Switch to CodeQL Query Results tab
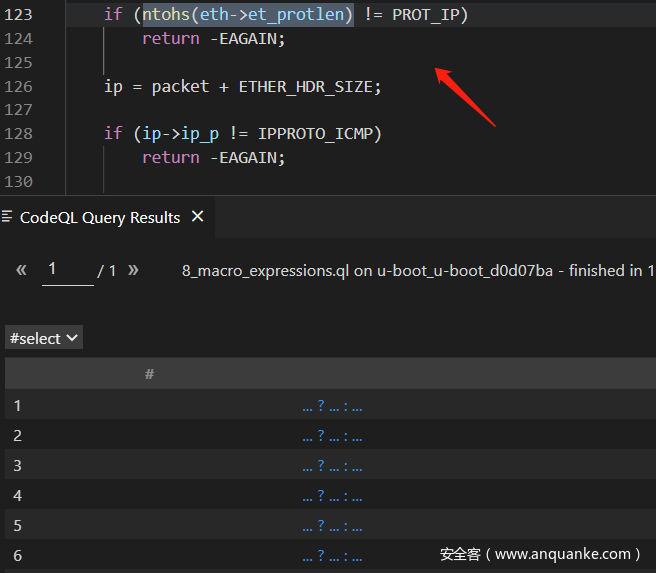 point(99,217)
